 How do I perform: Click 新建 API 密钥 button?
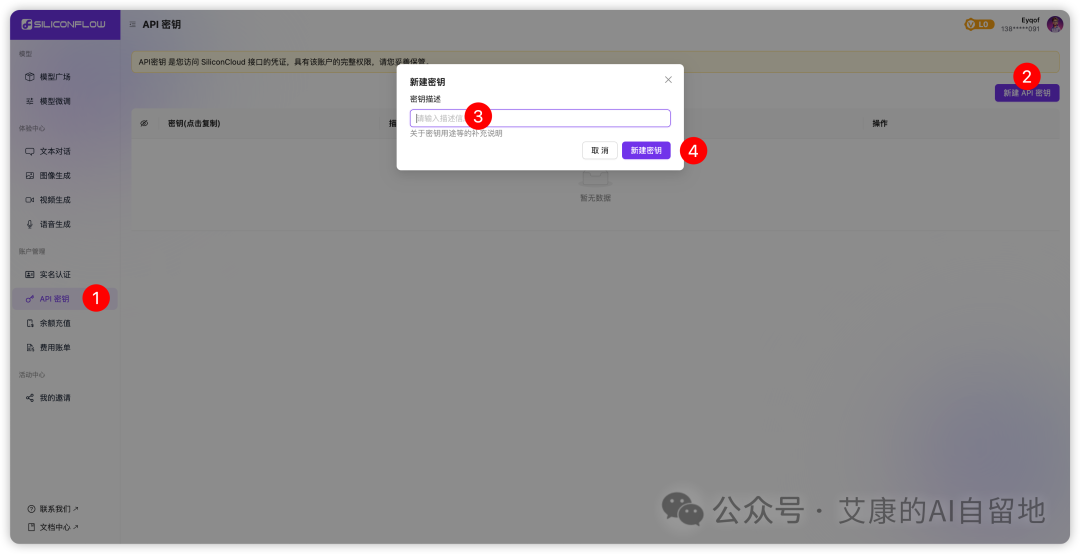1027,93
